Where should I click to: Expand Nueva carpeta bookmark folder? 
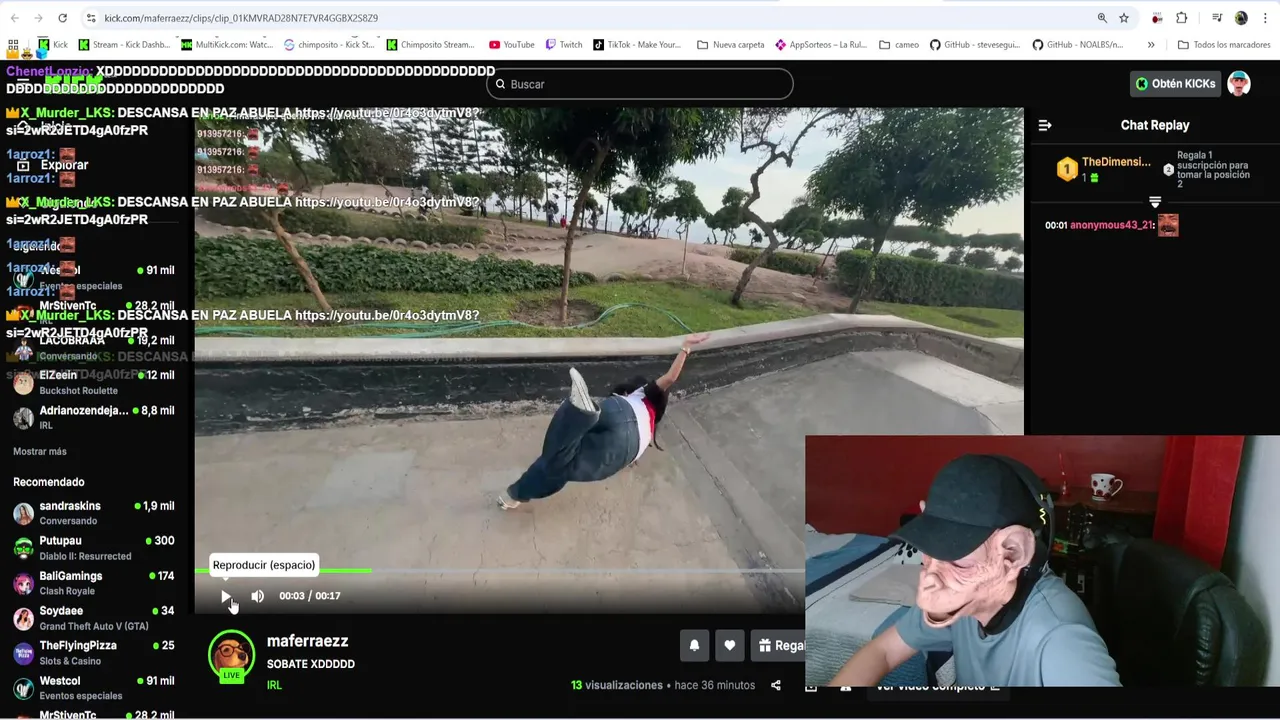click(731, 45)
